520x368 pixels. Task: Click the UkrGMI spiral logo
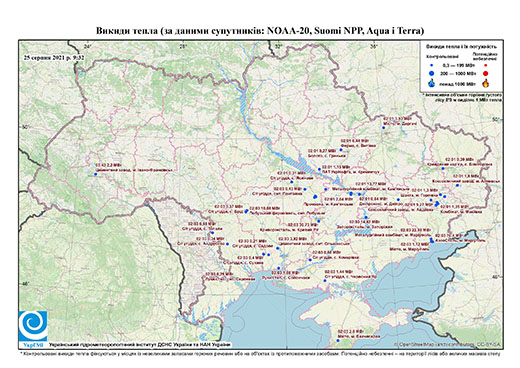(33, 326)
